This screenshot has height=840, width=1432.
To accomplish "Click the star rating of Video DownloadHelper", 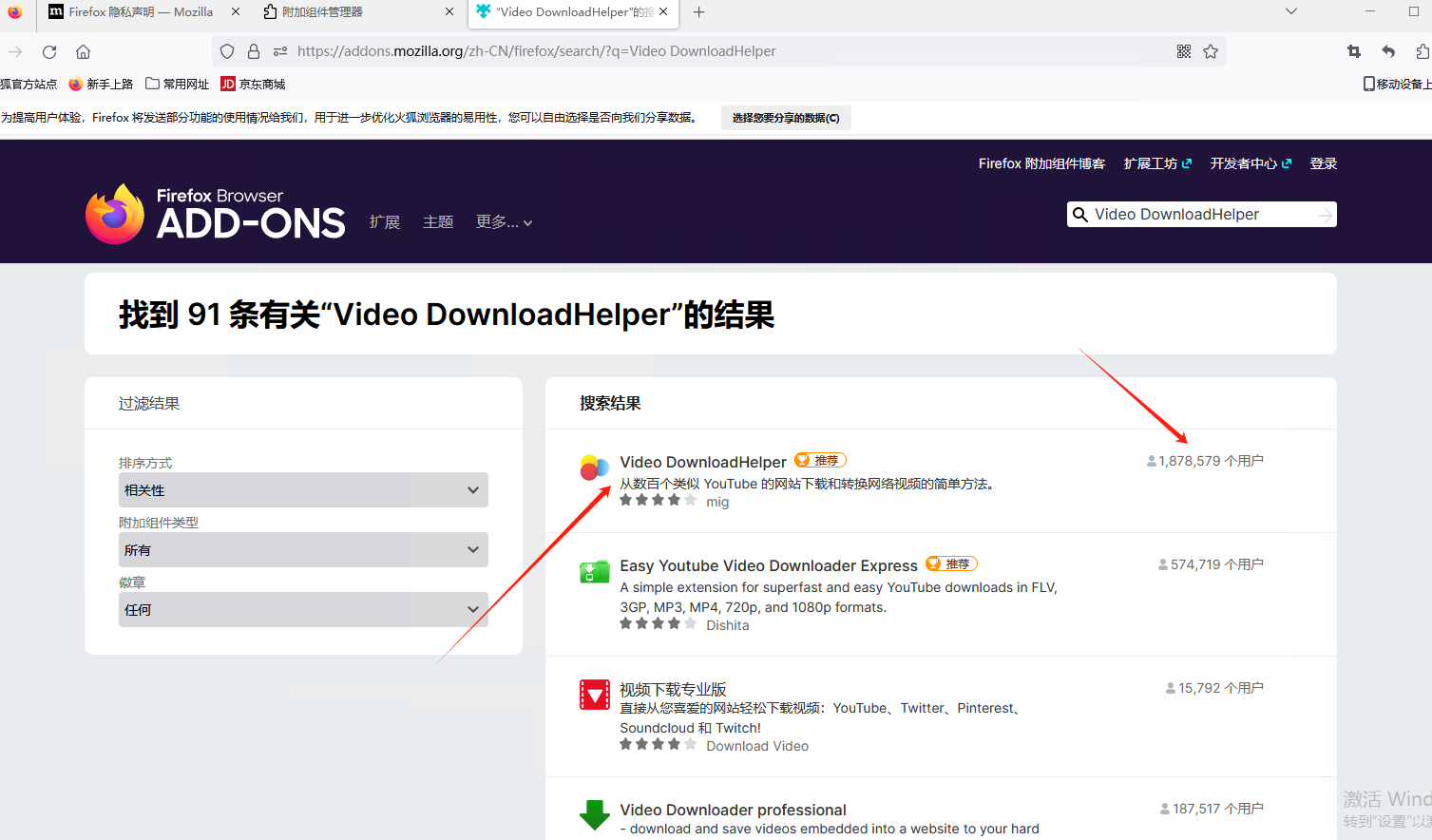I will [658, 500].
